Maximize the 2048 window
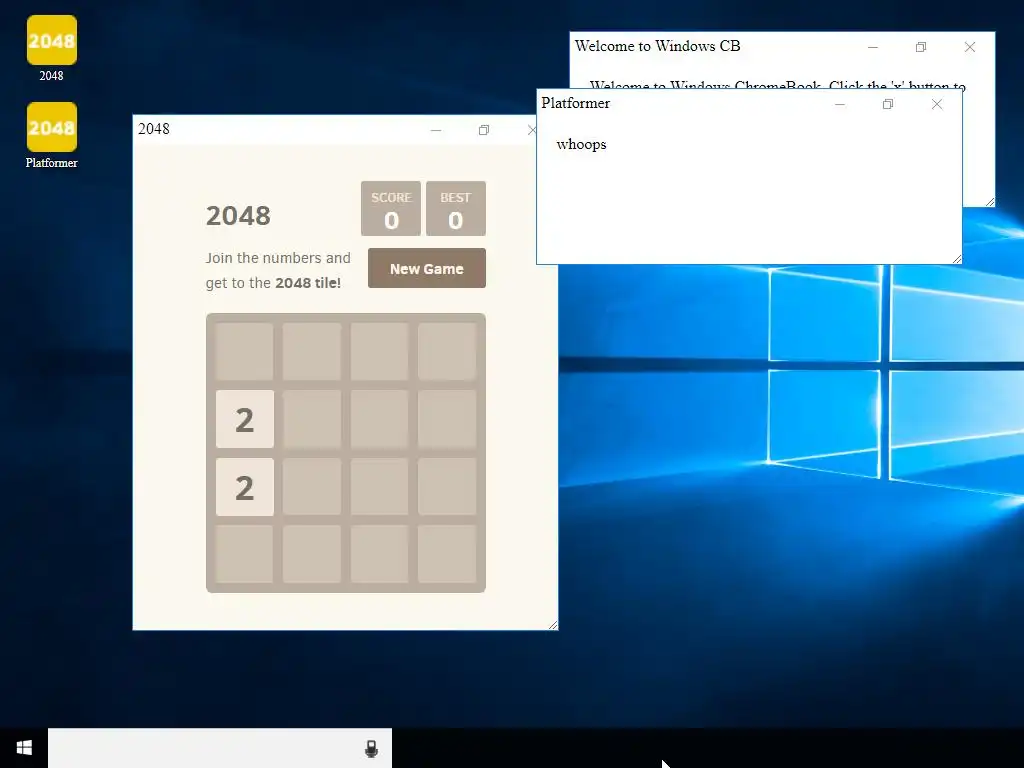 (x=484, y=130)
